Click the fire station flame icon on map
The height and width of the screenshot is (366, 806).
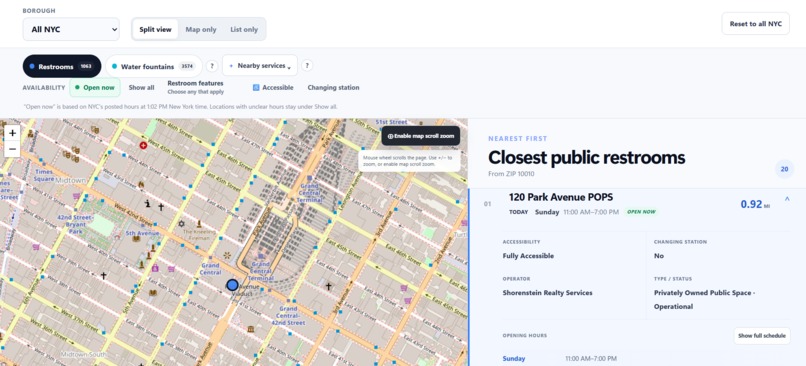point(141,184)
